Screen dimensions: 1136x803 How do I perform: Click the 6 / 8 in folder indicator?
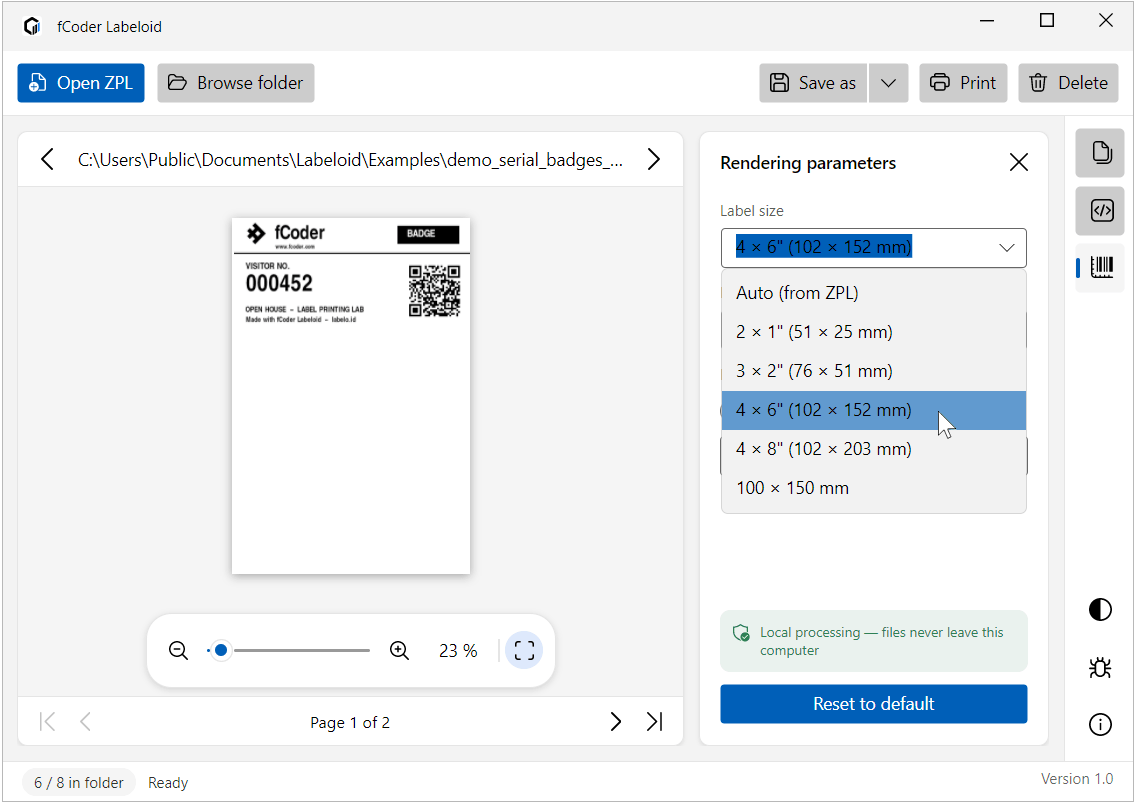coord(79,783)
